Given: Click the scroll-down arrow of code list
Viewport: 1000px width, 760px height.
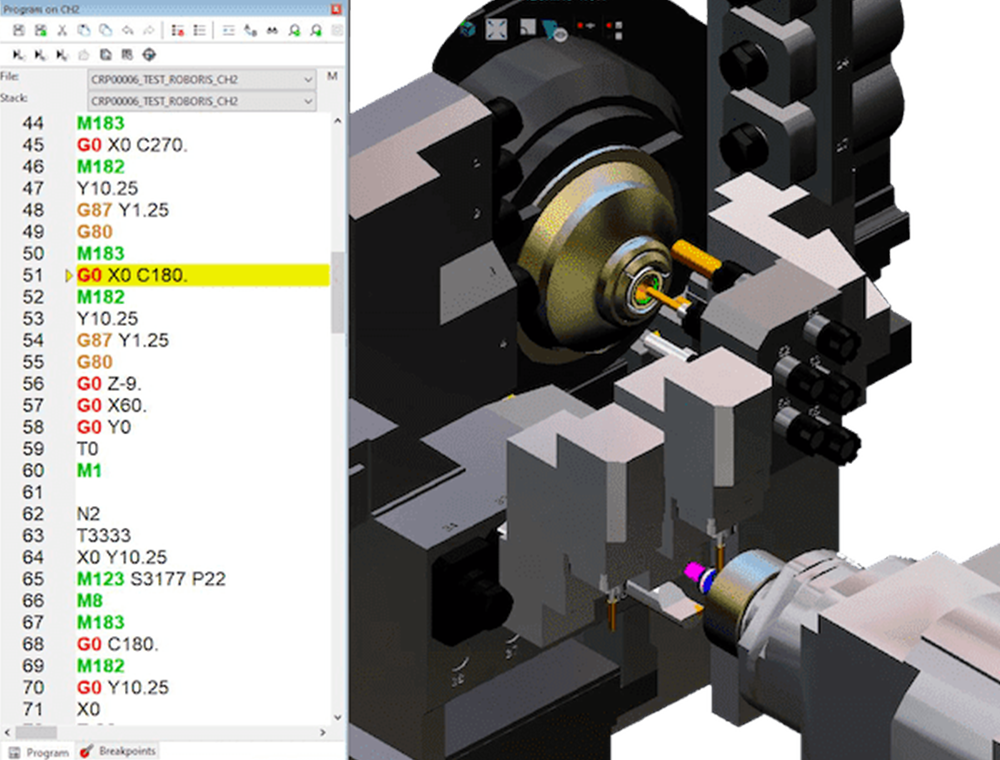Looking at the screenshot, I should tap(338, 717).
